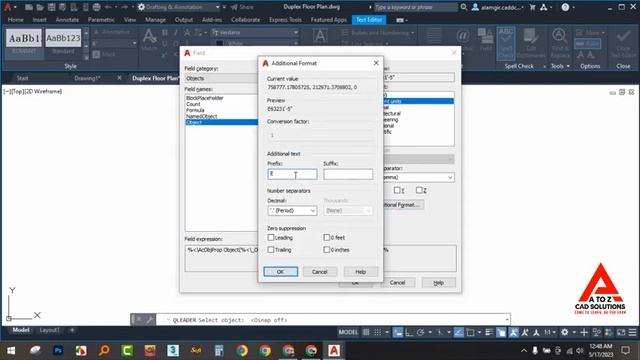Open the Annotate ribbon tab
This screenshot has height=360, width=640.
(67, 20)
